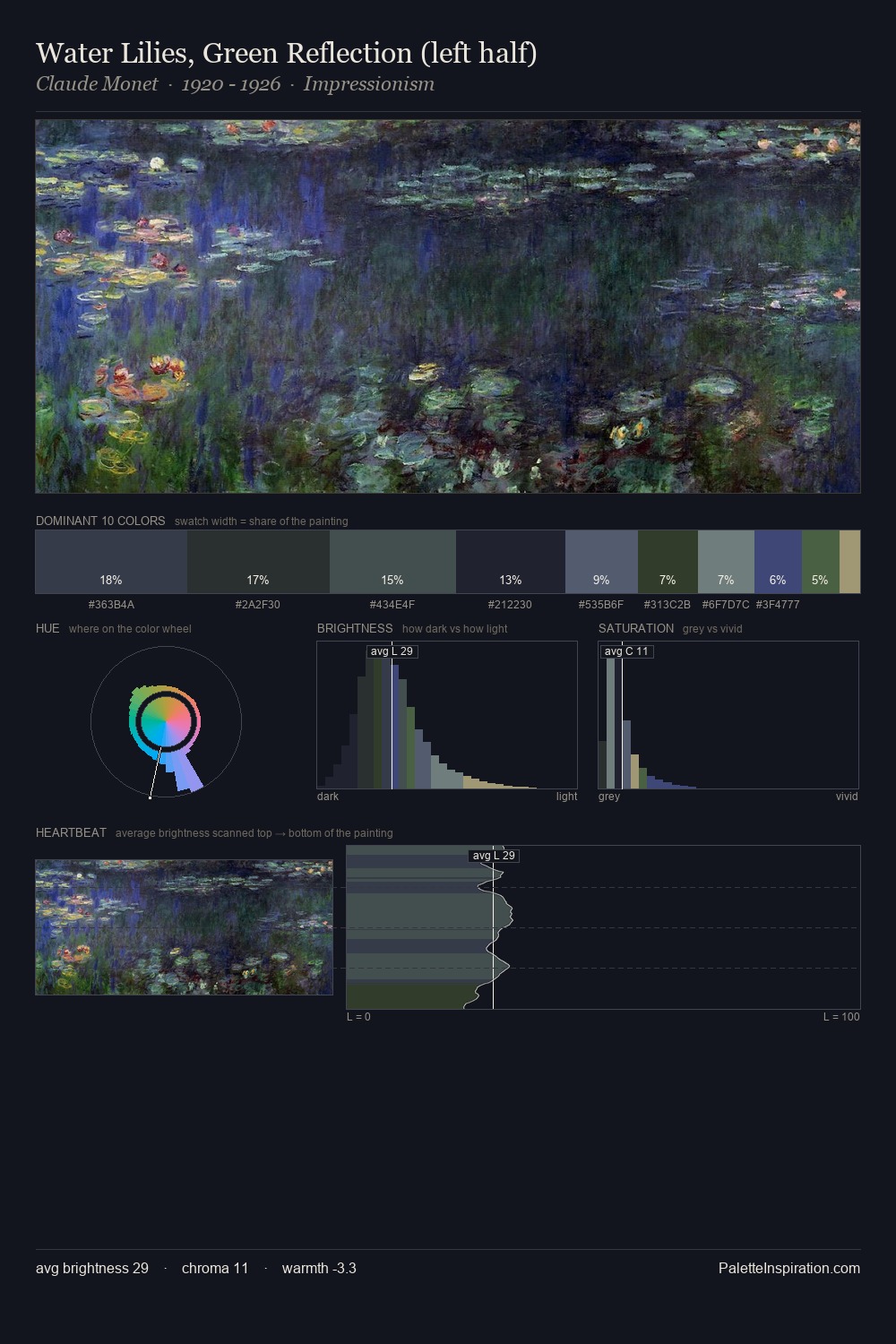Screen dimensions: 896x1344
Task: Open the small painting thumbnail beside Heartbeat chart
Action: [x=184, y=927]
